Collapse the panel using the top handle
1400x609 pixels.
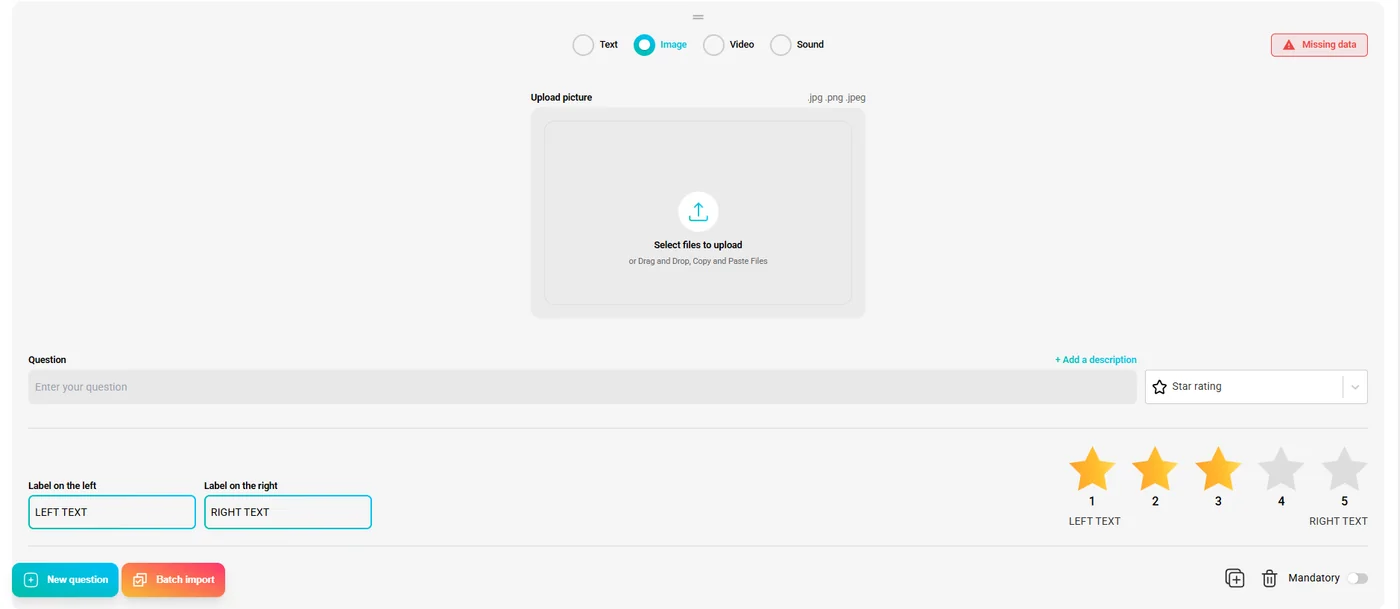[697, 16]
